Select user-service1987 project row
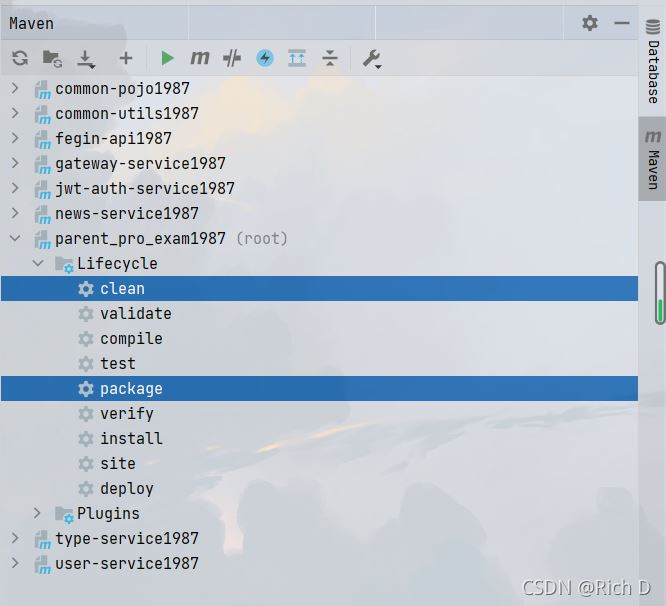The image size is (666, 606). coord(319,563)
